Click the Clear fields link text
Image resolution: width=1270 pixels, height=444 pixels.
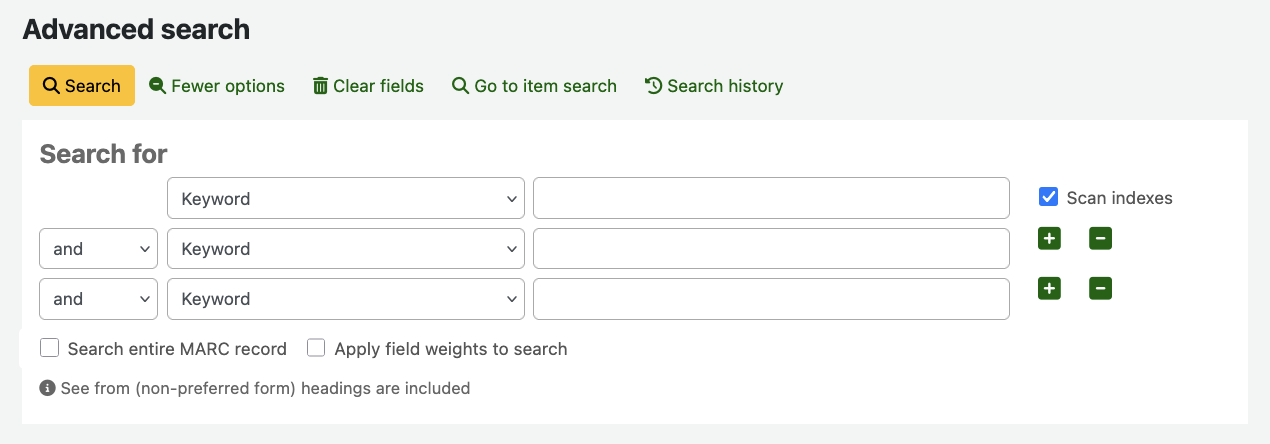coord(378,86)
